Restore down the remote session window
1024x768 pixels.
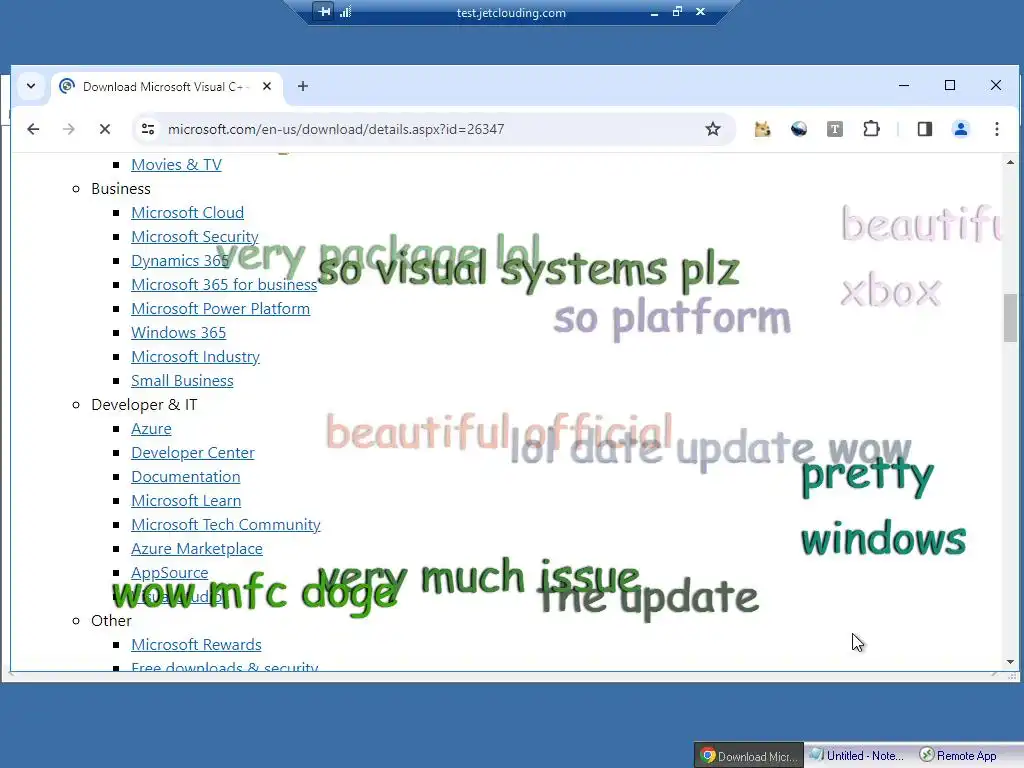[677, 12]
